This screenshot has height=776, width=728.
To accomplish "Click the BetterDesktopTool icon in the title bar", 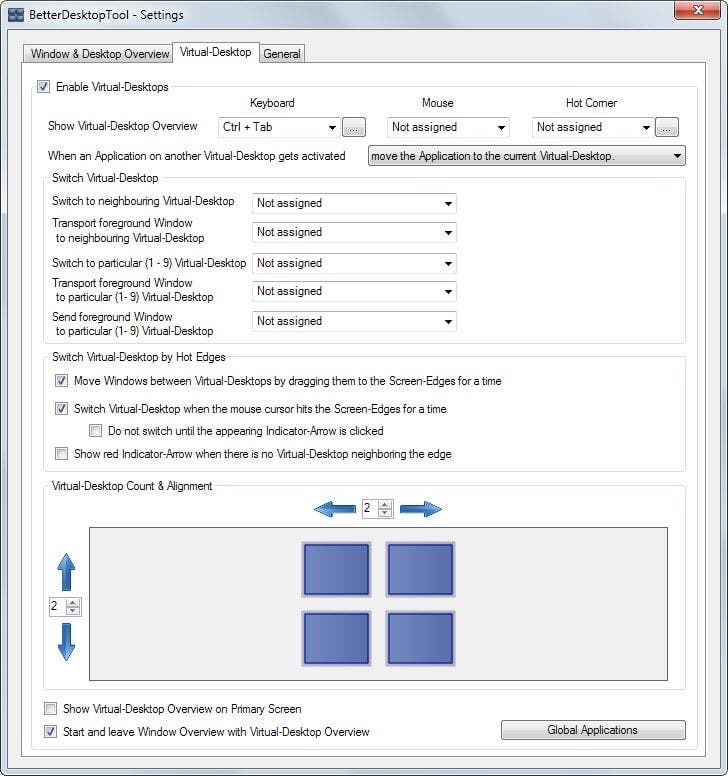I will 16,15.
